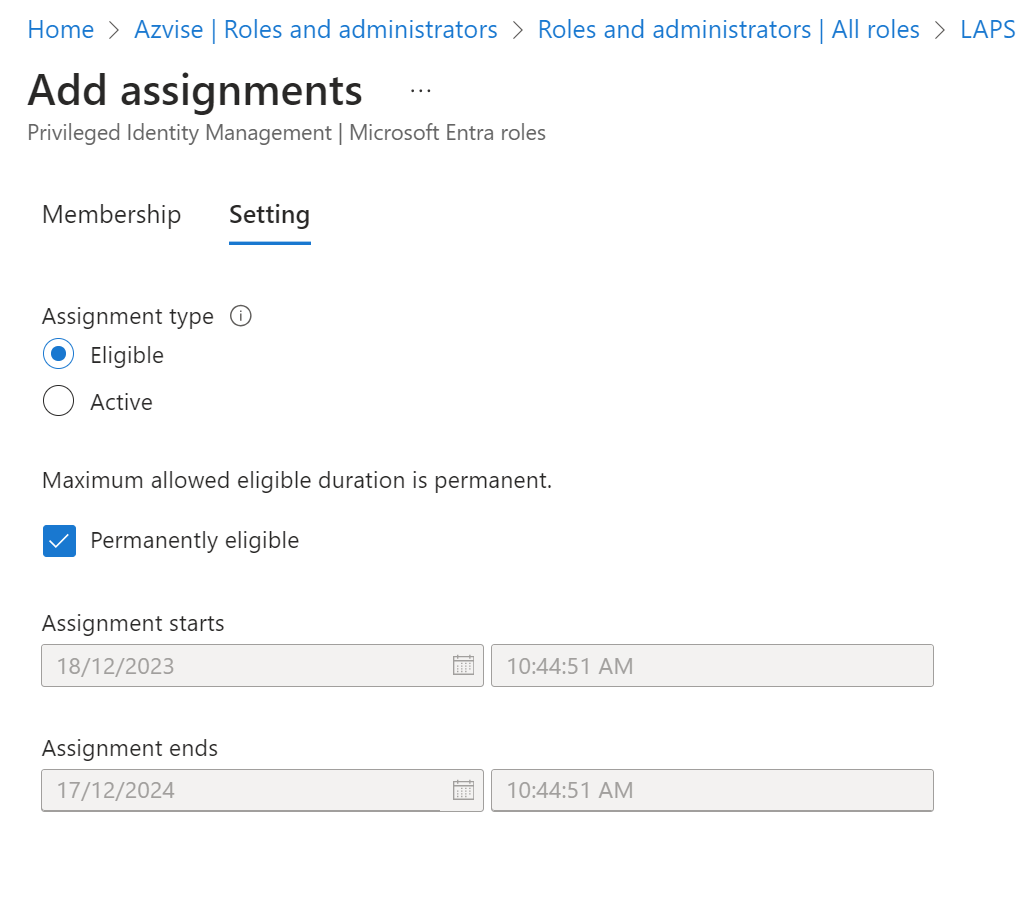1024x913 pixels.
Task: Switch to the Setting tab
Action: [x=269, y=214]
